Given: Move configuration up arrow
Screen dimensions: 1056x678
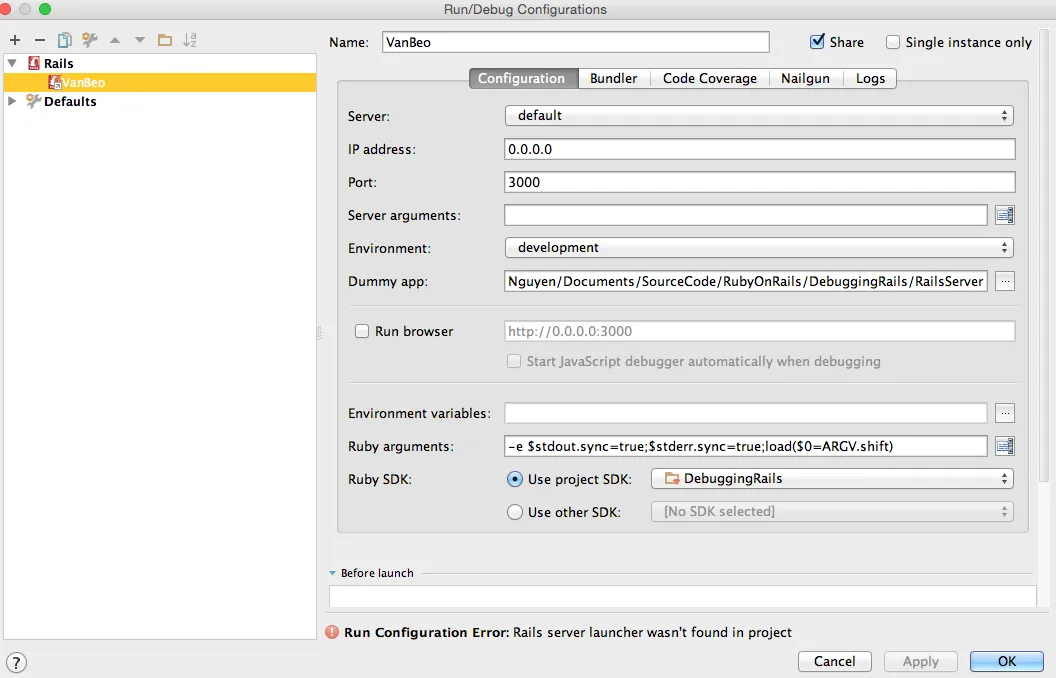Looking at the screenshot, I should coord(115,40).
